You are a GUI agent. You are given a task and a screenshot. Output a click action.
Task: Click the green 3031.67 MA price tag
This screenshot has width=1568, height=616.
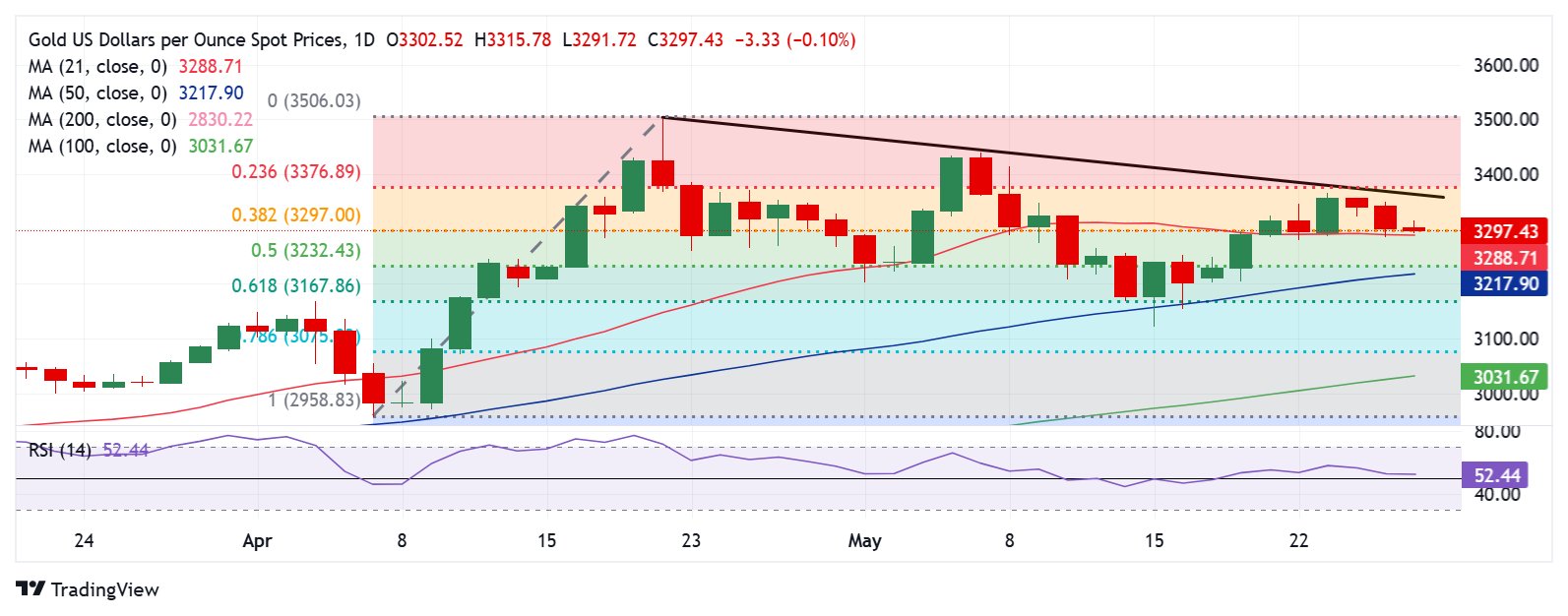coord(1505,377)
